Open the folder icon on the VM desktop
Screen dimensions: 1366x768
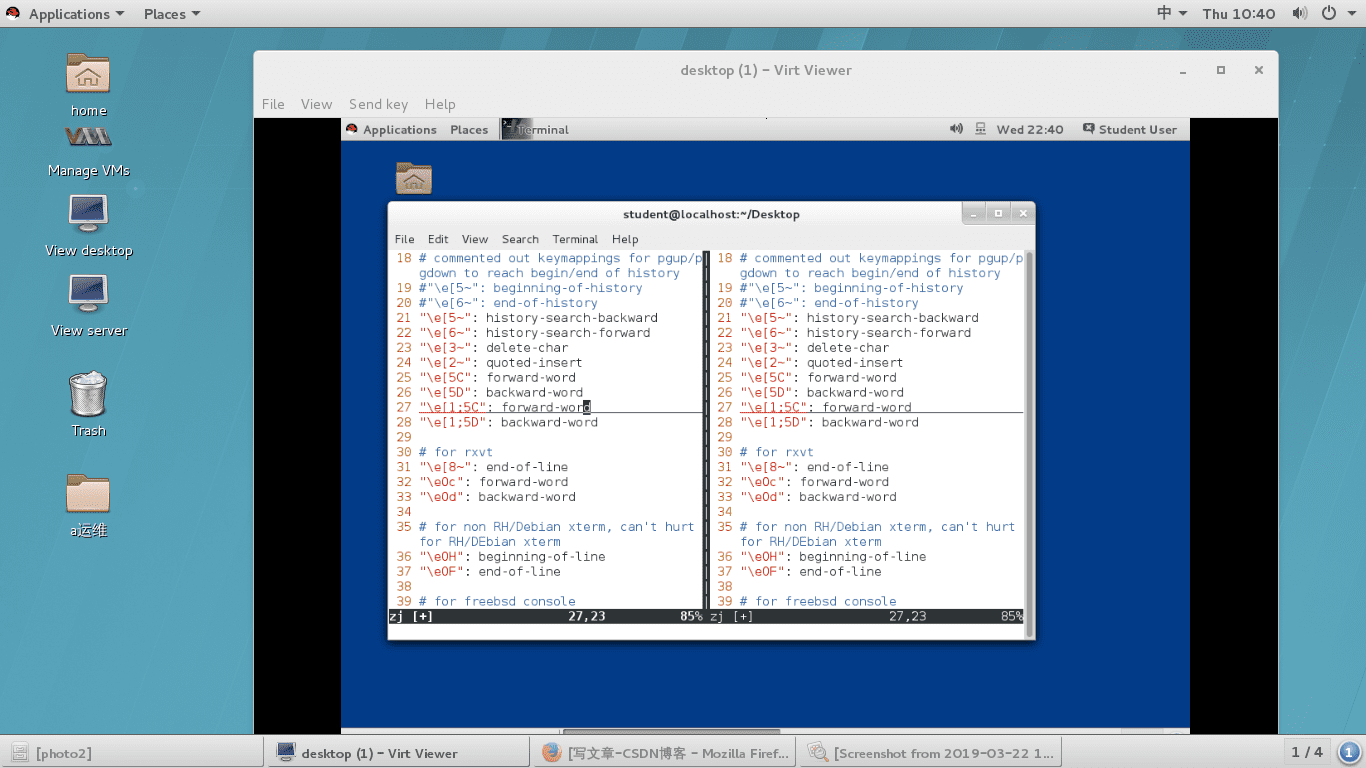point(413,178)
